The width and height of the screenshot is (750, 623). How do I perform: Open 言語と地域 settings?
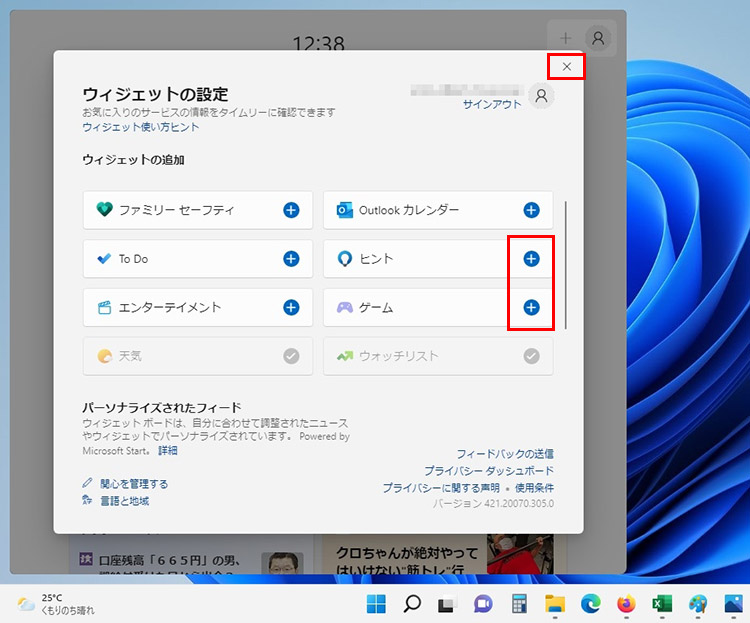[x=124, y=500]
